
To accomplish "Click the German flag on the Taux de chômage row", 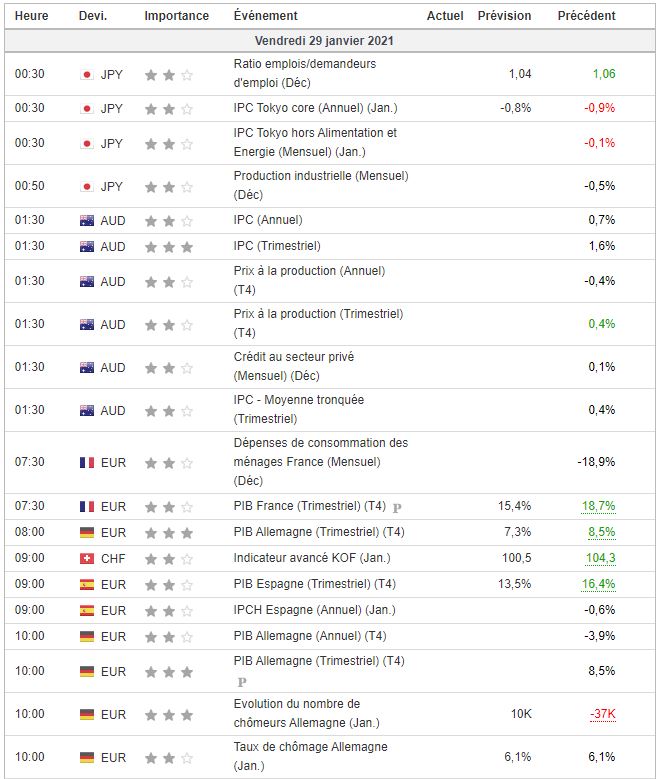I will pyautogui.click(x=86, y=757).
